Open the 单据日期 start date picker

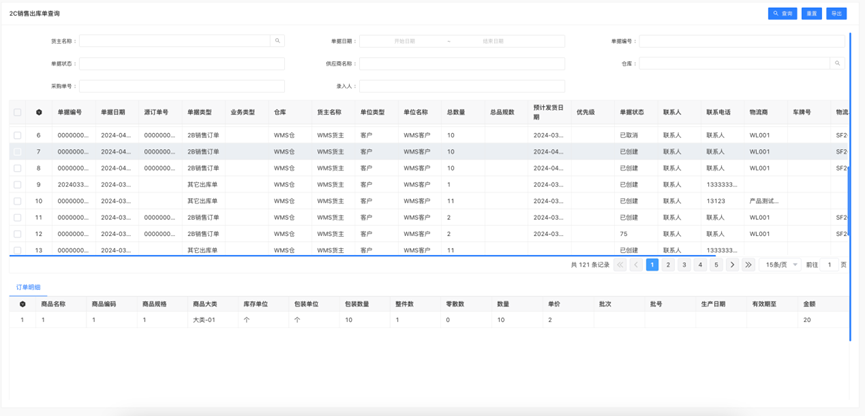(404, 41)
